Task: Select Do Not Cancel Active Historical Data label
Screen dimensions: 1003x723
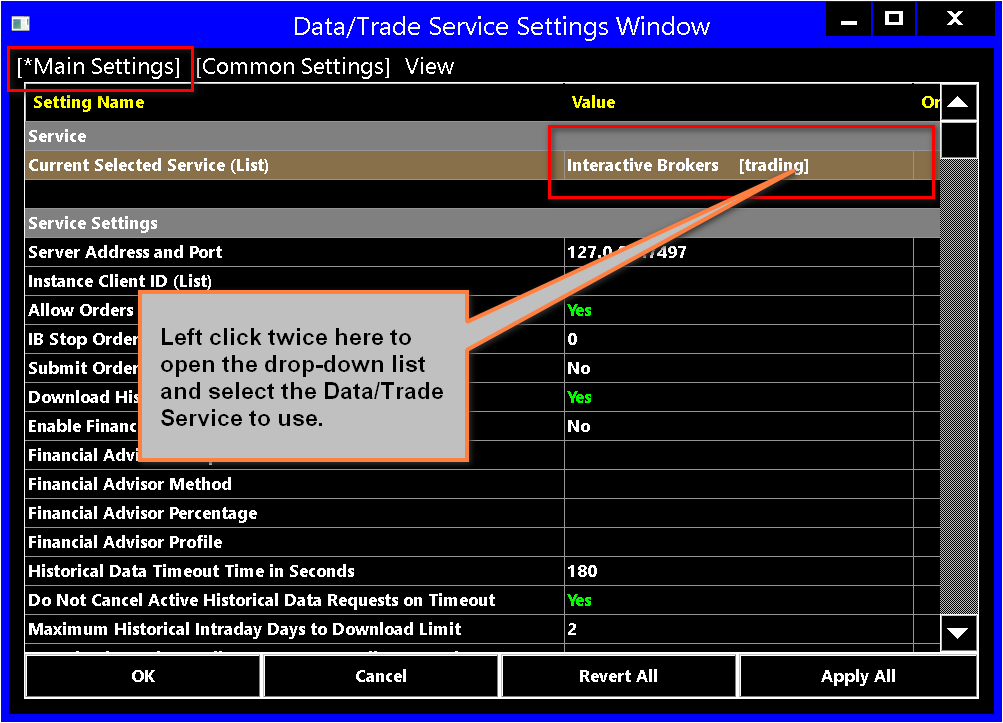Action: 262,600
